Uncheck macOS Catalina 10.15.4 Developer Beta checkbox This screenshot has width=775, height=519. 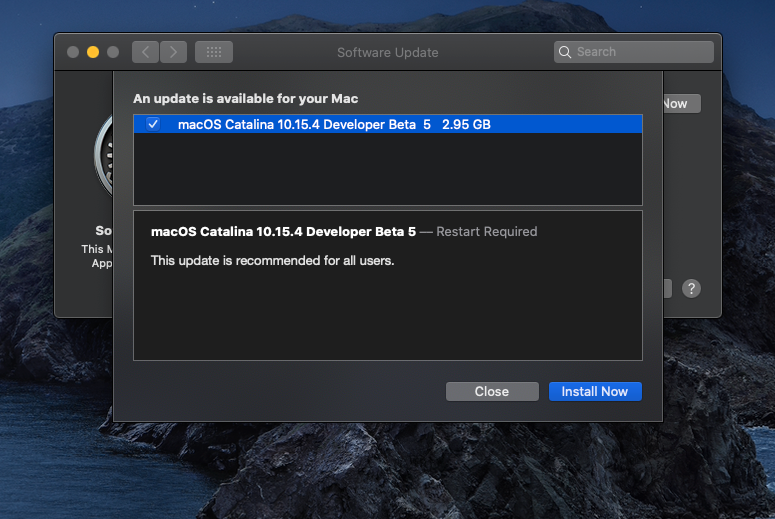(x=153, y=124)
